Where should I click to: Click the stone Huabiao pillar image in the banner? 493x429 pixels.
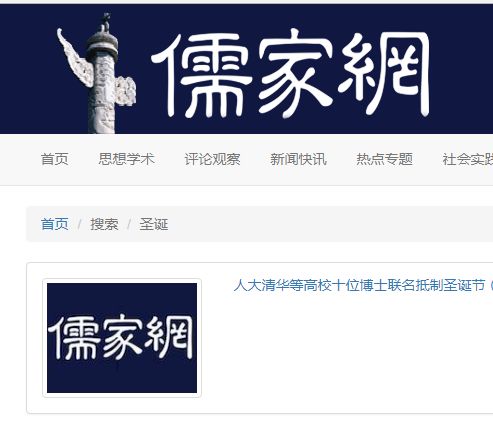(97, 73)
